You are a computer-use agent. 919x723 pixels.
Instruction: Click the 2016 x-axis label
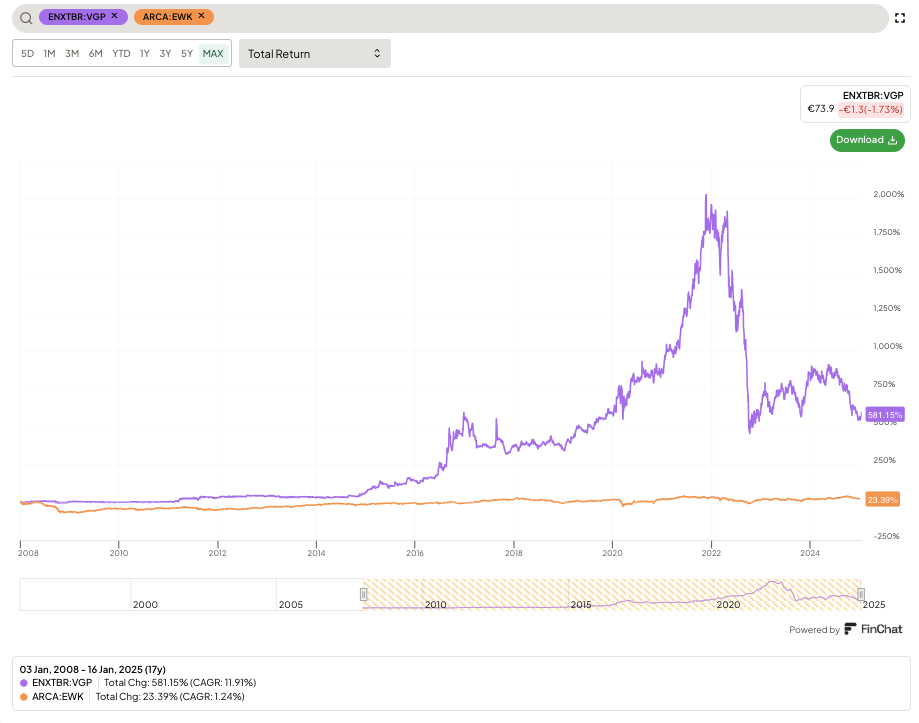pyautogui.click(x=415, y=553)
